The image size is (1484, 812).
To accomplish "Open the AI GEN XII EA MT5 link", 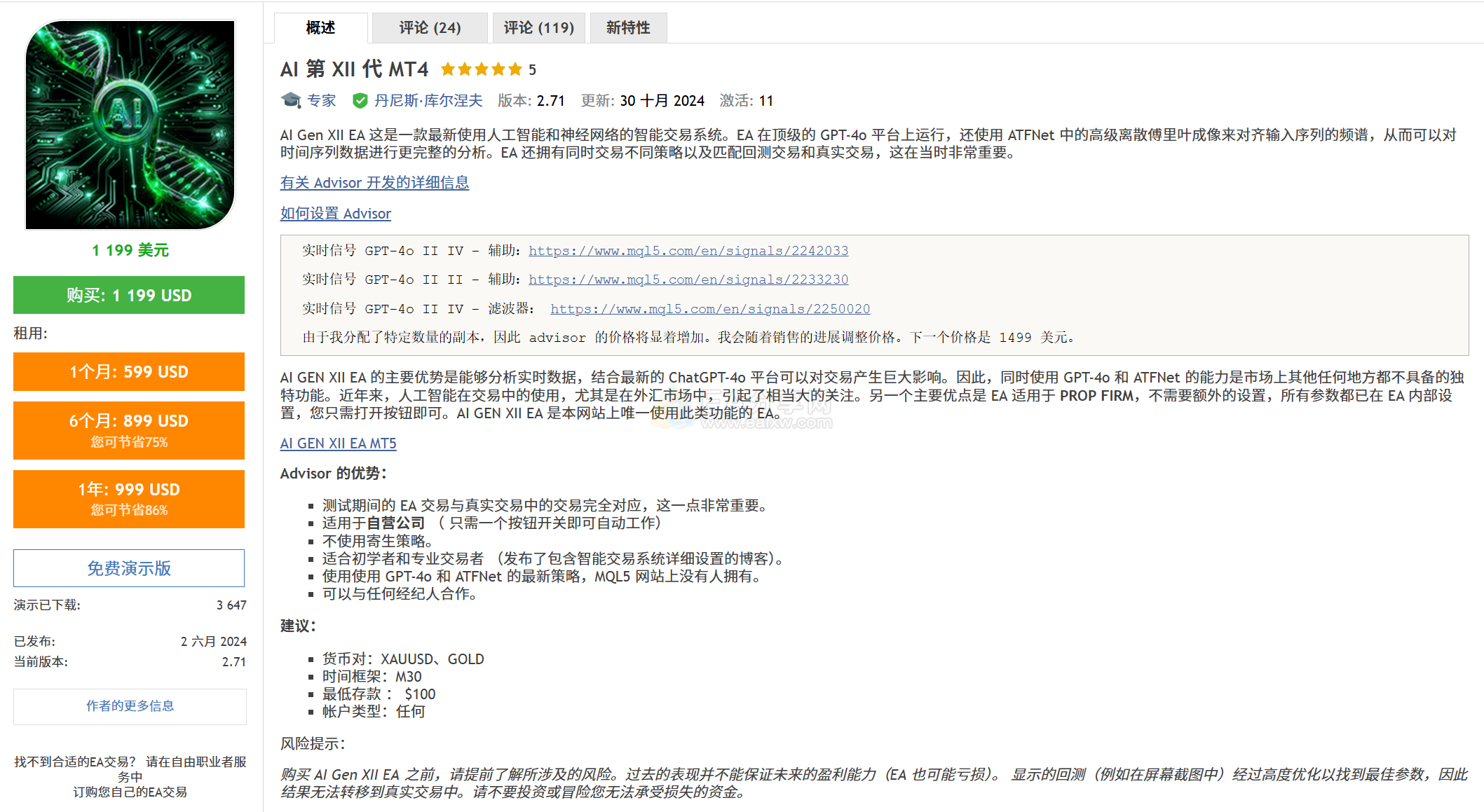I will [338, 443].
